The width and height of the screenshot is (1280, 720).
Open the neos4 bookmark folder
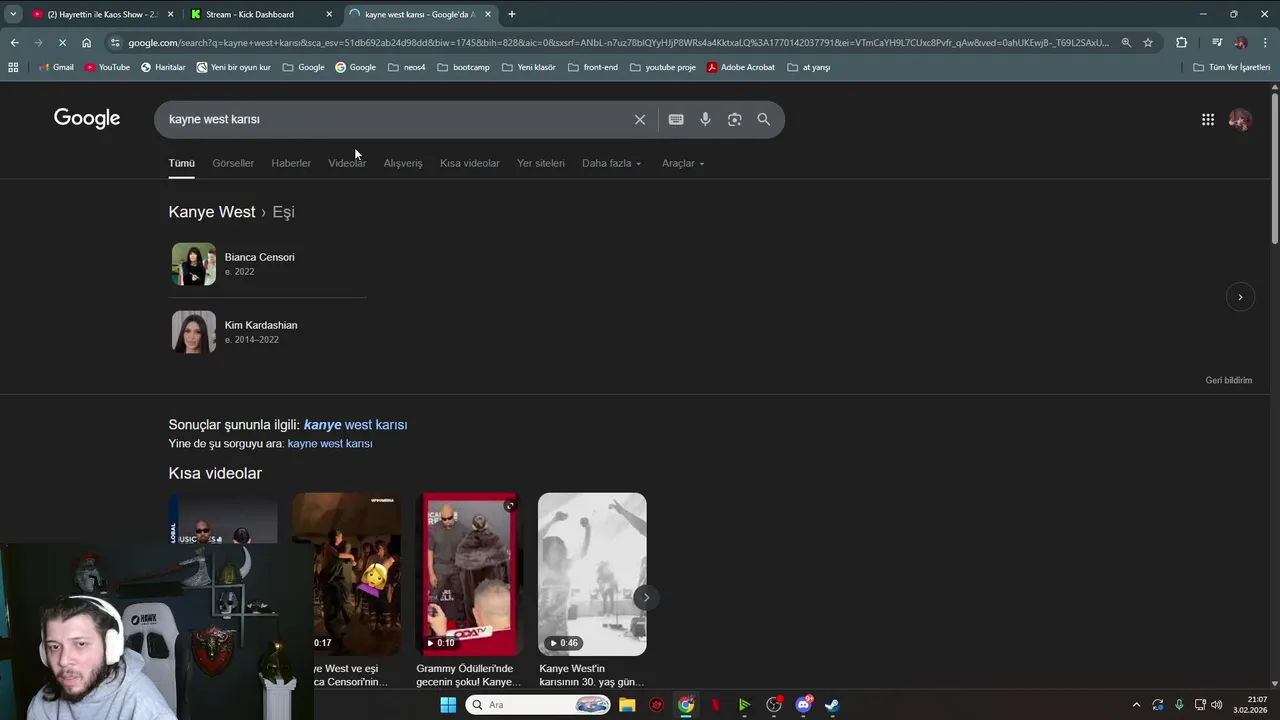point(406,67)
